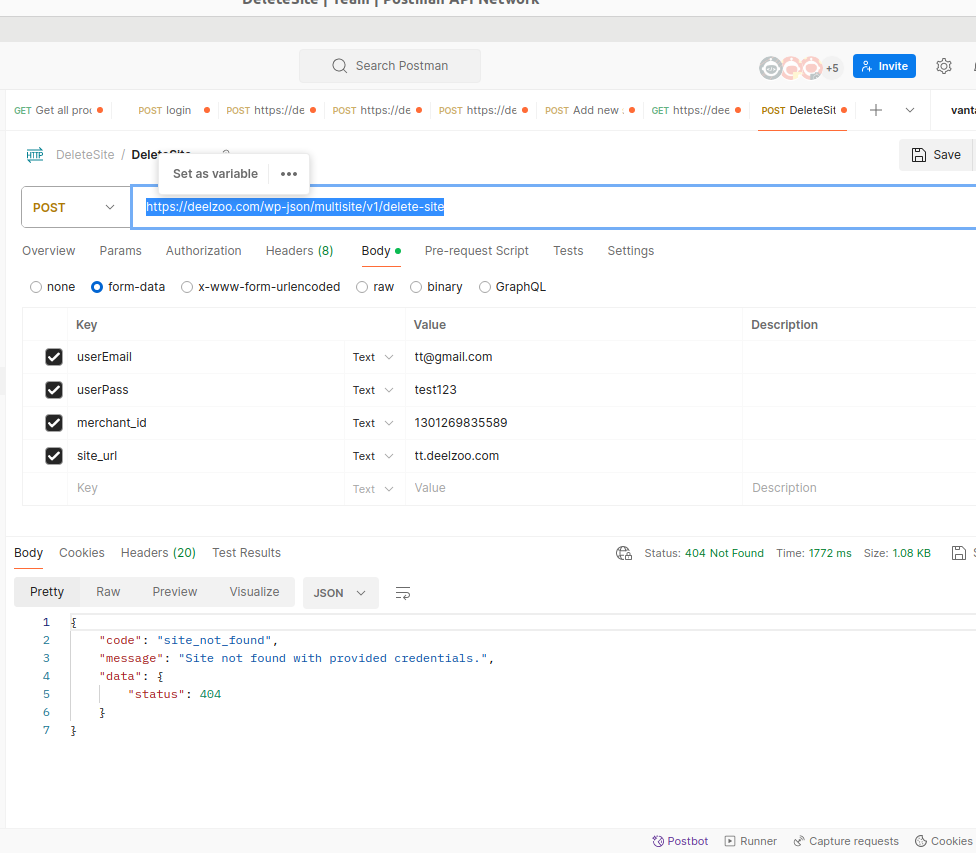Open the Text type dropdown for userPass
976x853 pixels.
[373, 390]
